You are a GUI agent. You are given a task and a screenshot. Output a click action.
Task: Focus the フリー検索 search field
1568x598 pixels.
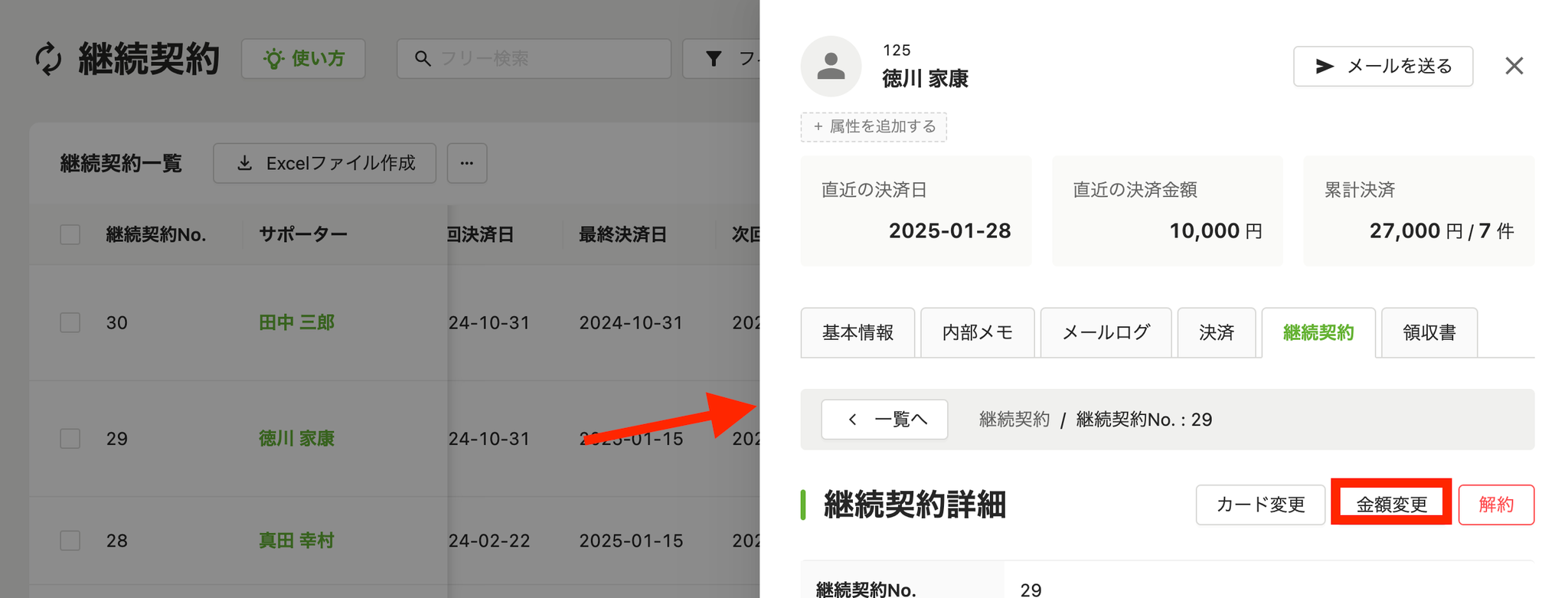click(x=534, y=59)
